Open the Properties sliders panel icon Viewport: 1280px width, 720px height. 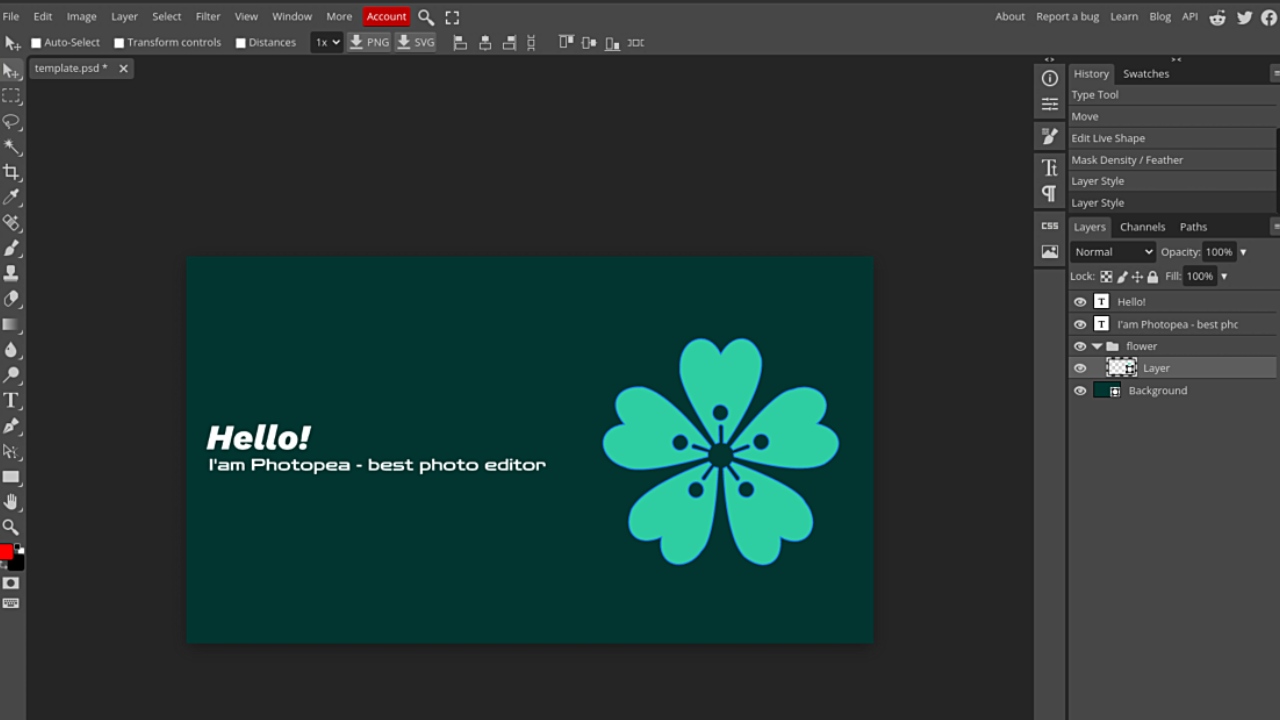(1049, 104)
